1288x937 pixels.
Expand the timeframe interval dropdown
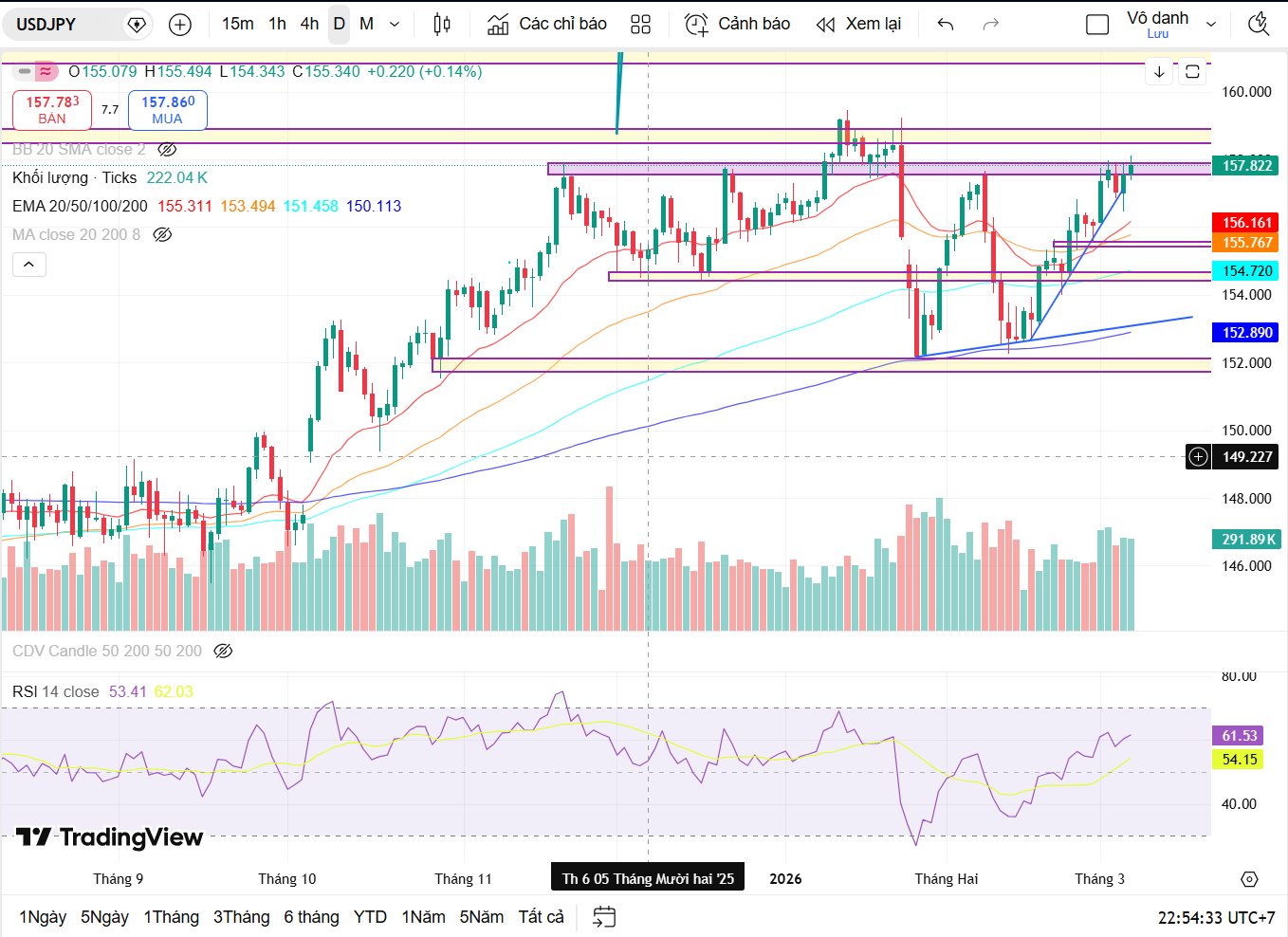click(x=396, y=25)
